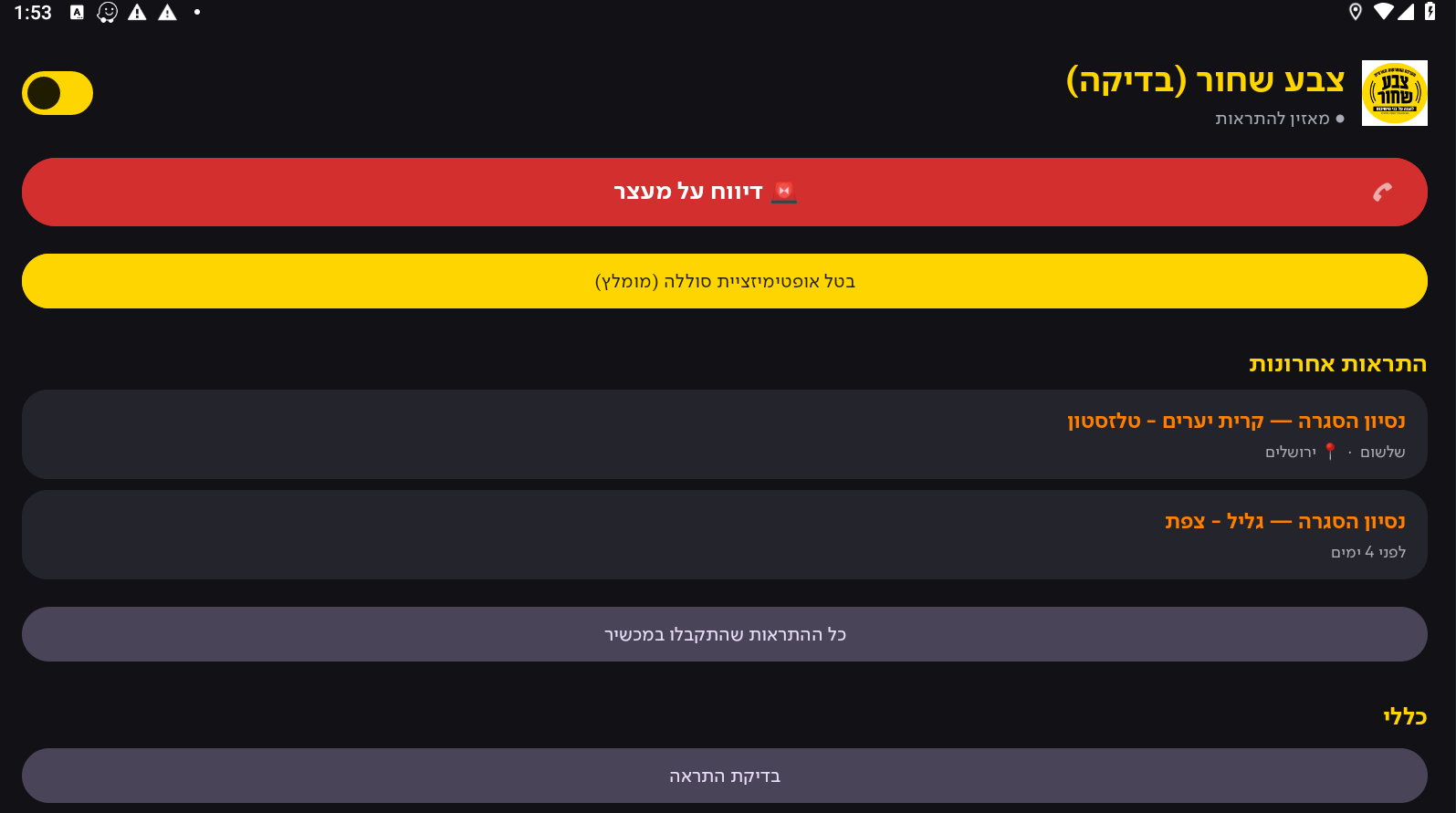Tap the צבע שחור (בדיקה) title

click(1205, 80)
